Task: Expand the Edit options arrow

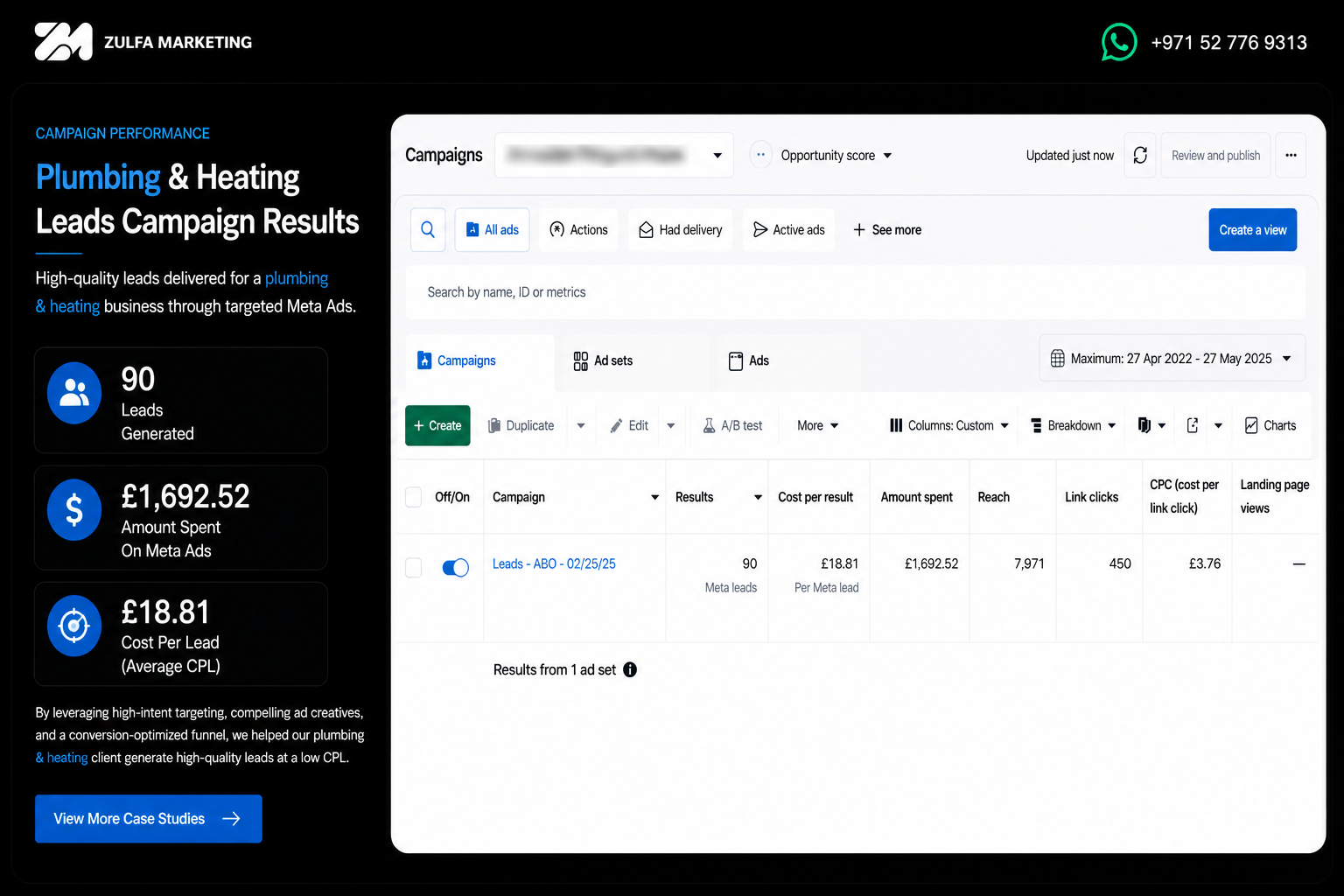Action: 671,425
